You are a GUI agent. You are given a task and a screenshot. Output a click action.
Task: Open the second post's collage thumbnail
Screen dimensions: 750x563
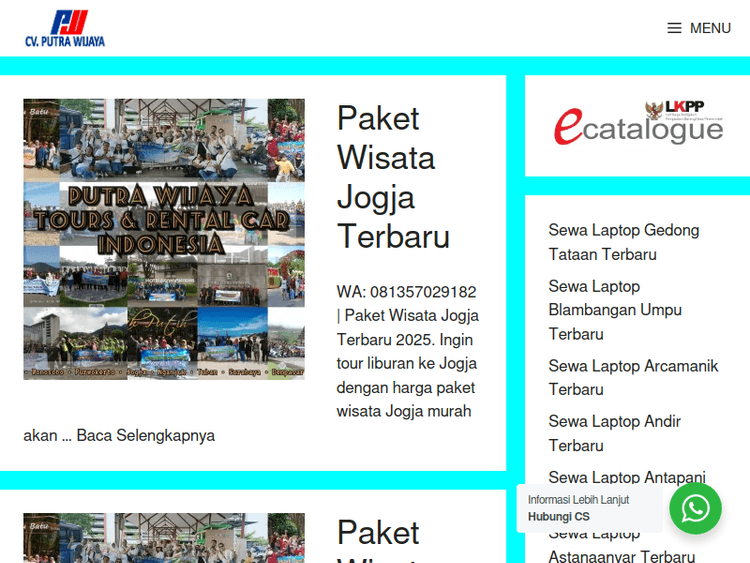coord(164,538)
